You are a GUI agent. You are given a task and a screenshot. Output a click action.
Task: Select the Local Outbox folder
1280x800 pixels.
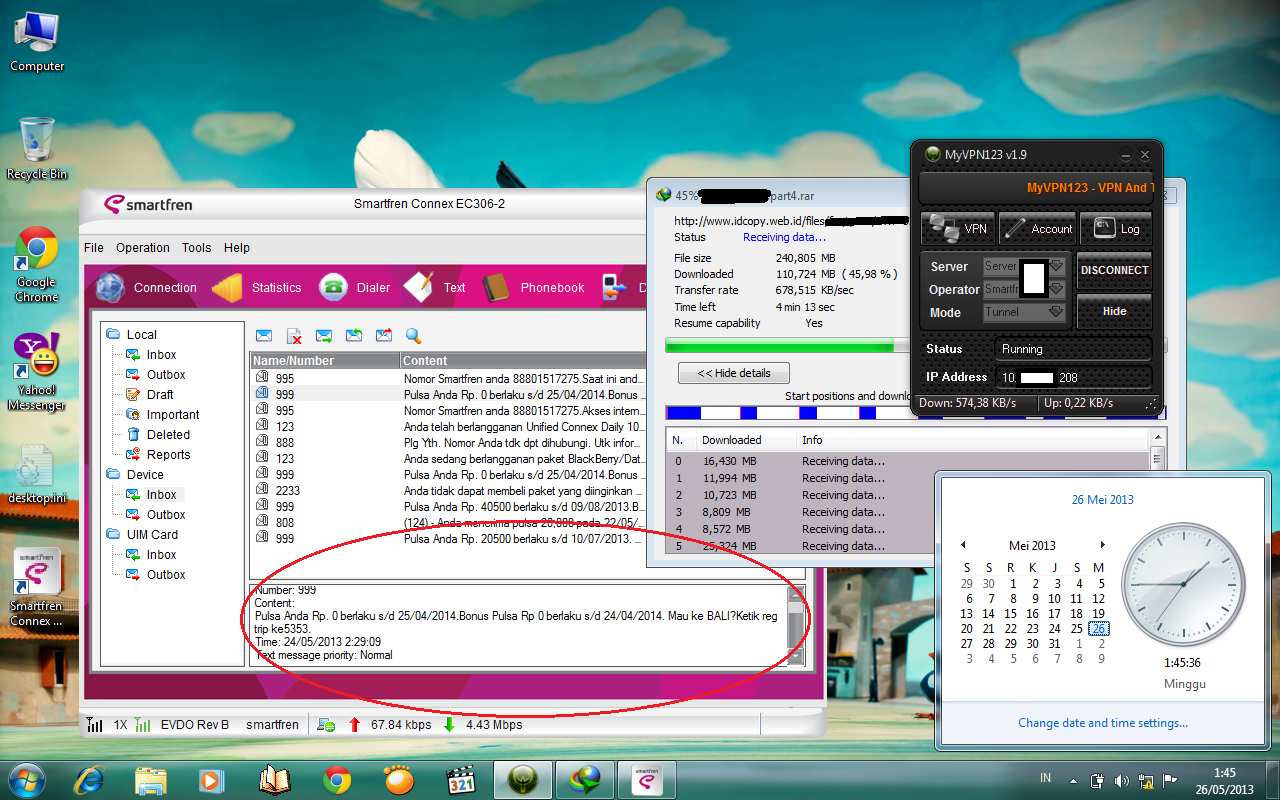pyautogui.click(x=166, y=375)
